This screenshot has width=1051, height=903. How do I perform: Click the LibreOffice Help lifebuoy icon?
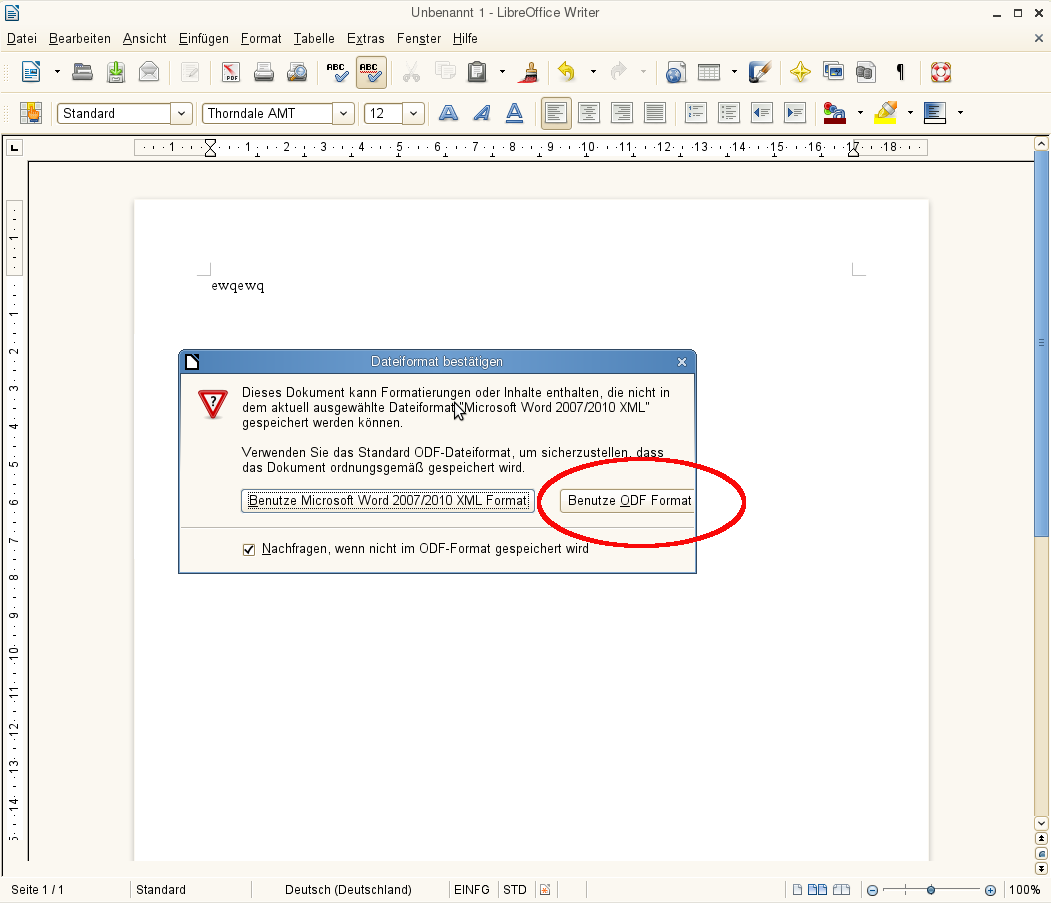(x=940, y=72)
